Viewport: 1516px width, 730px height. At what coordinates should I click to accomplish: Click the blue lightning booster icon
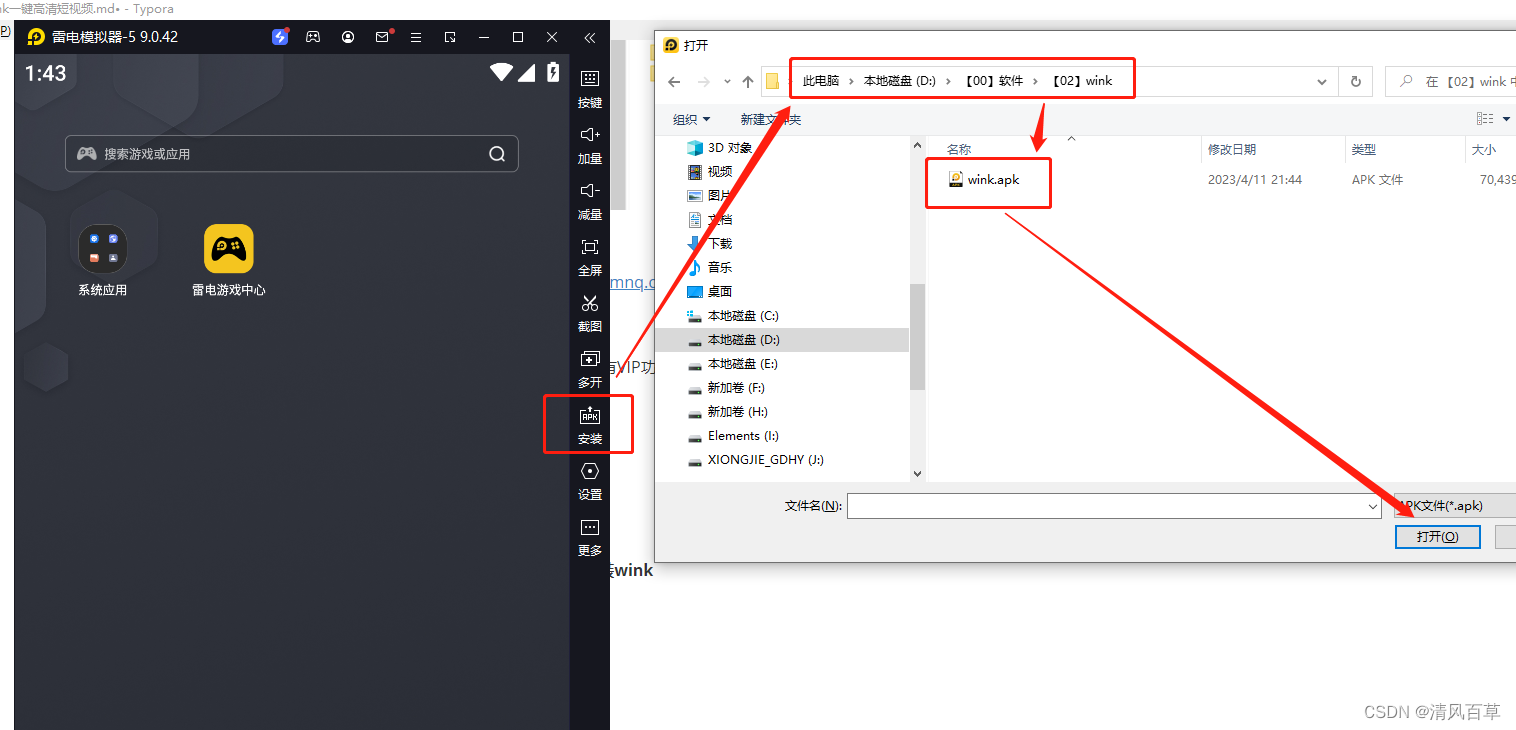(280, 37)
